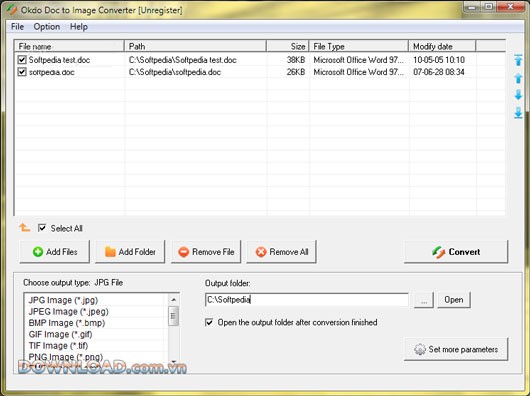Click the Remove File button
The width and height of the screenshot is (530, 396).
coord(206,252)
